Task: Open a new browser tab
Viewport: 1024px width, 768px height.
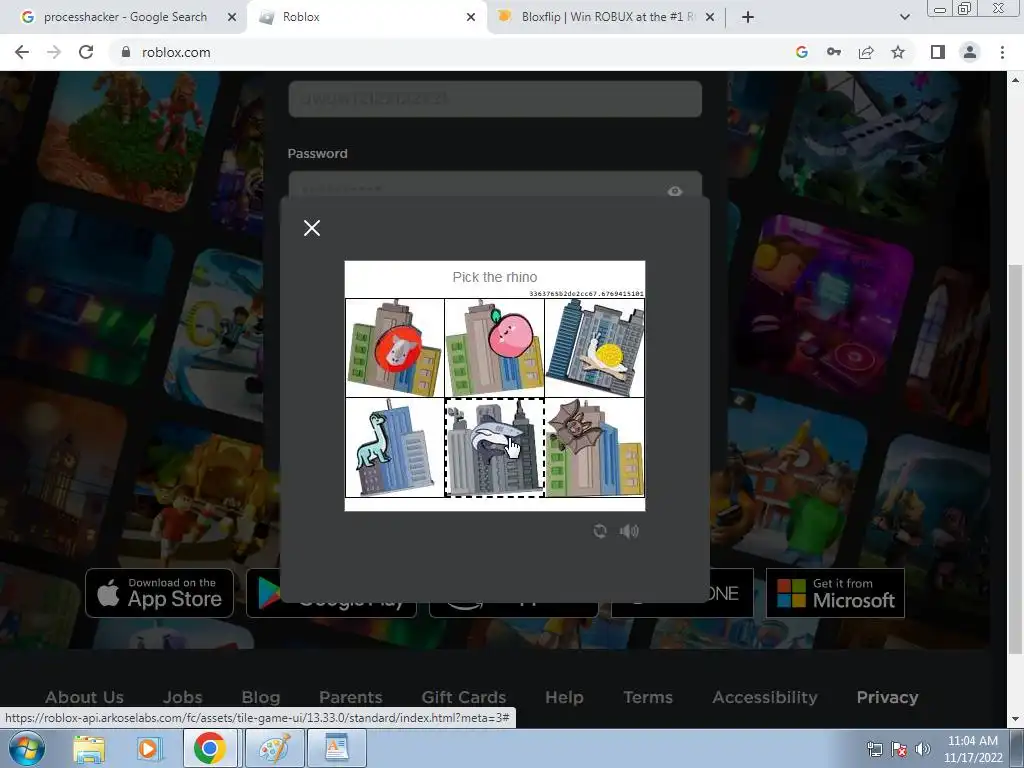Action: pos(748,17)
